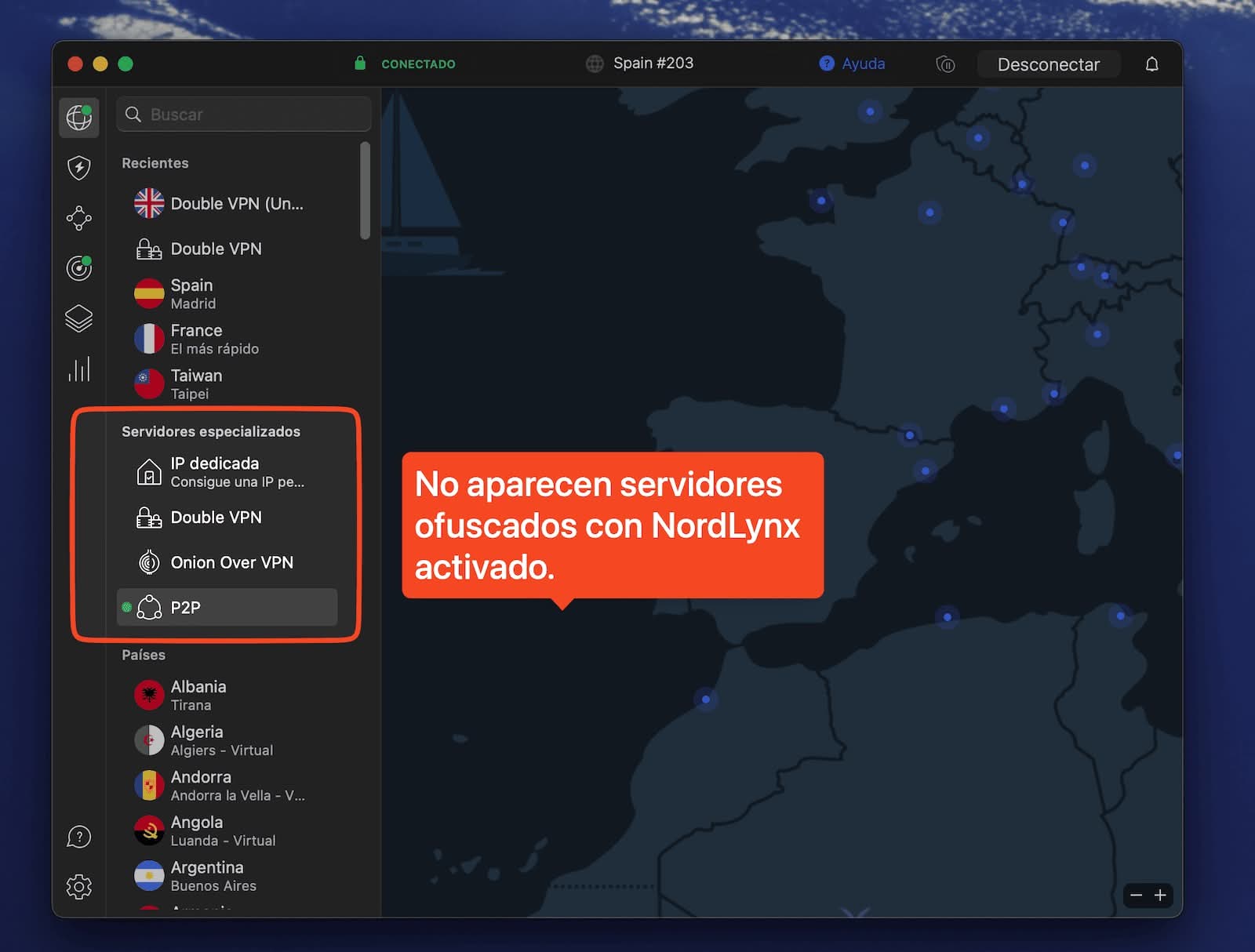The height and width of the screenshot is (952, 1255).
Task: Connect to Andorra la Vella server
Action: click(227, 786)
